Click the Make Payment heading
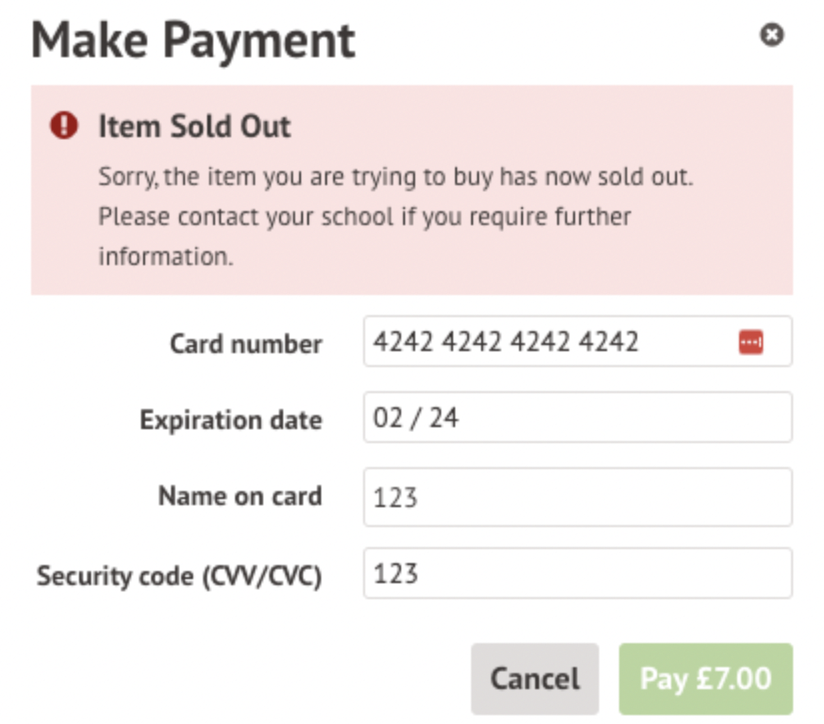 194,40
